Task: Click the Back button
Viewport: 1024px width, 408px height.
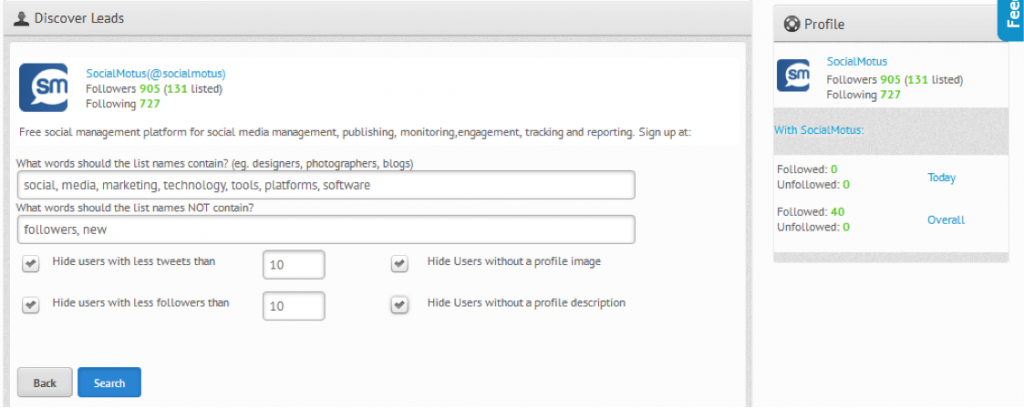Action: (x=44, y=383)
